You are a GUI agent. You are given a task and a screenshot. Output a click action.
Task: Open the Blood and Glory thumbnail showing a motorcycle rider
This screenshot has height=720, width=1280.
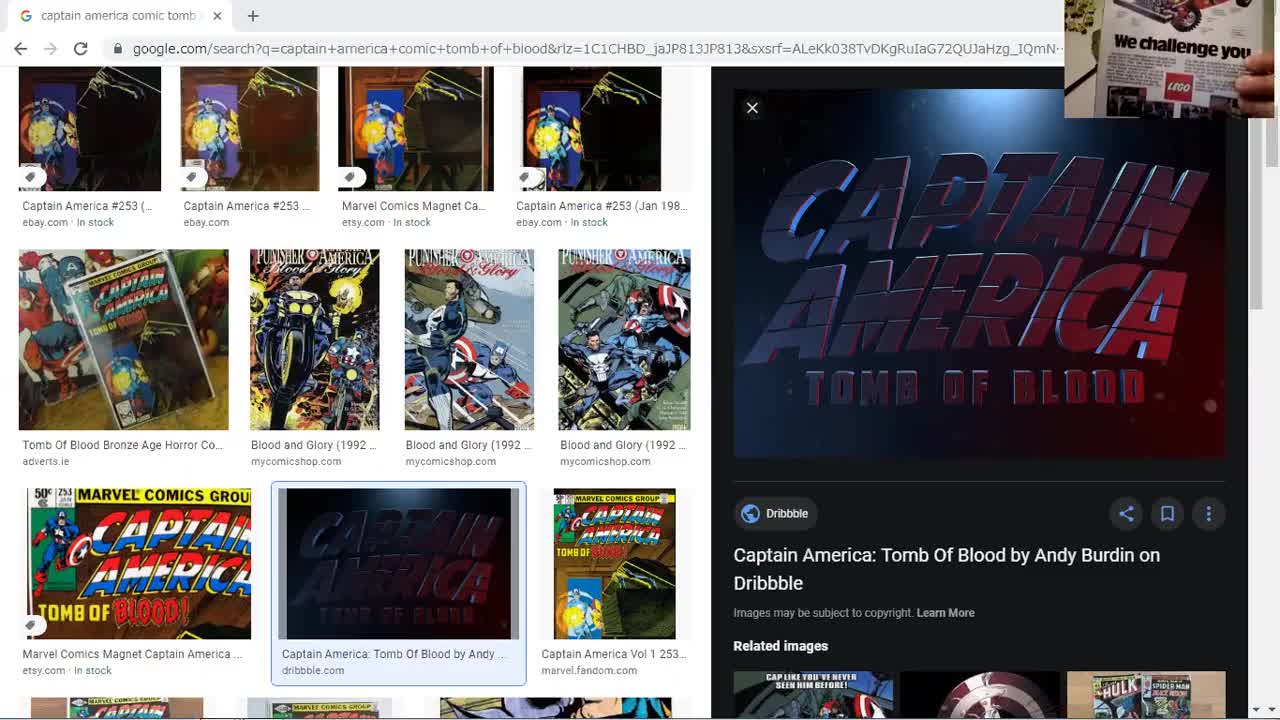(315, 340)
